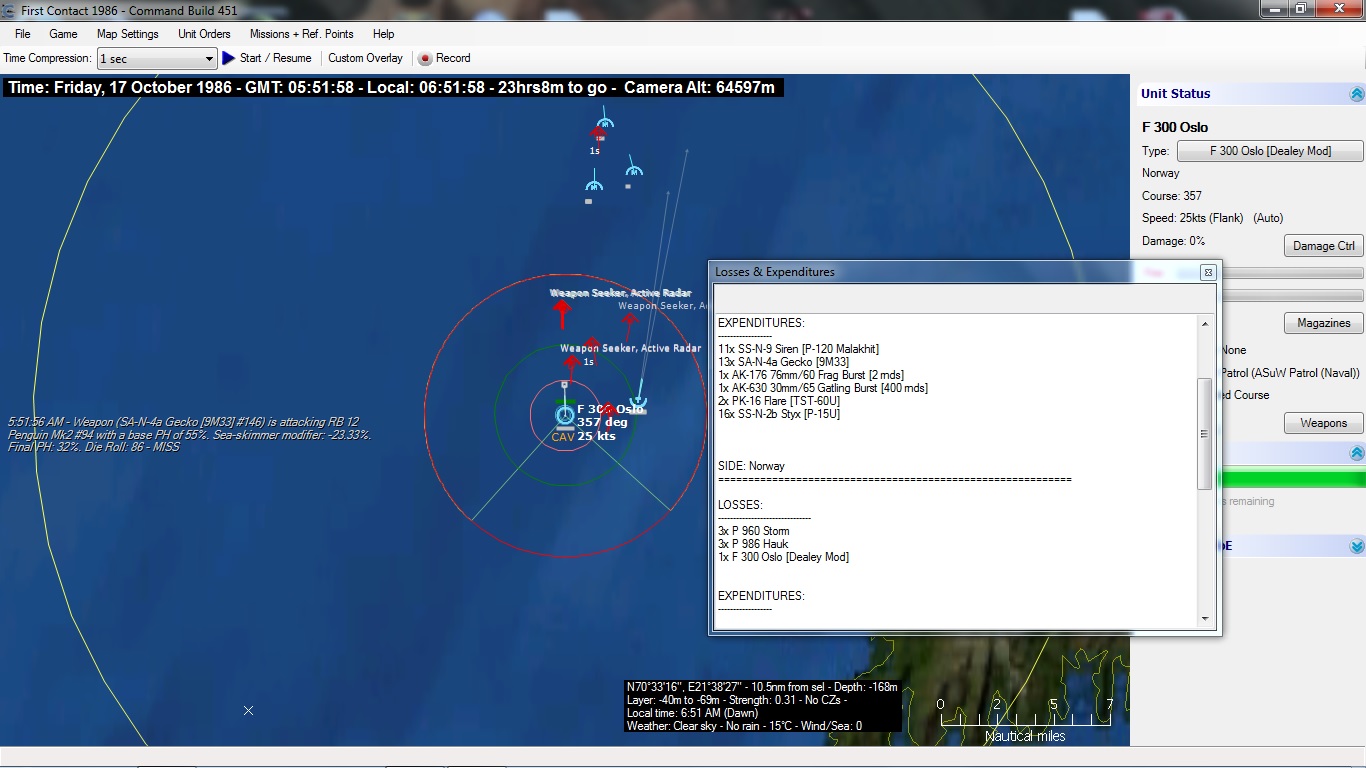Click the 3x P 960 Storm loss line
This screenshot has height=768, width=1366.
coord(753,531)
